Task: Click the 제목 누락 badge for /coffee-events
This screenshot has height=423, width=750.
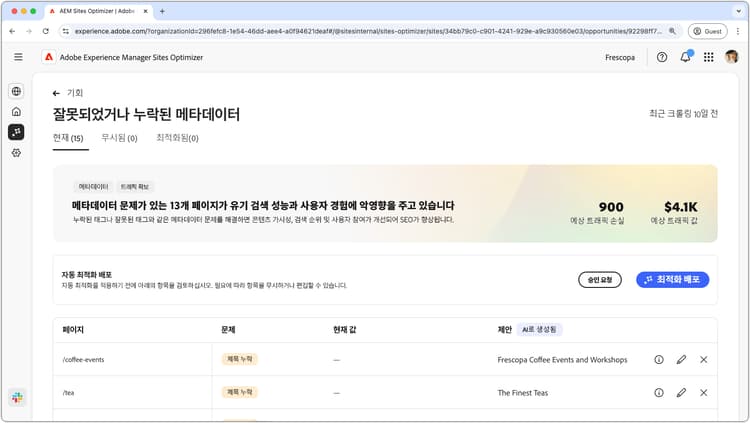Action: pos(240,359)
